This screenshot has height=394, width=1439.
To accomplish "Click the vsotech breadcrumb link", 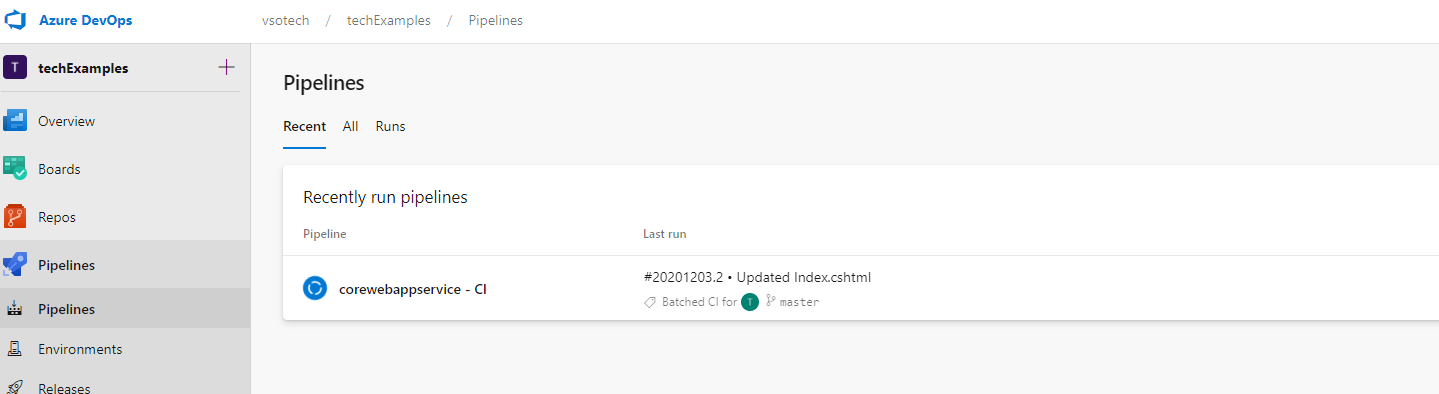I will [284, 20].
